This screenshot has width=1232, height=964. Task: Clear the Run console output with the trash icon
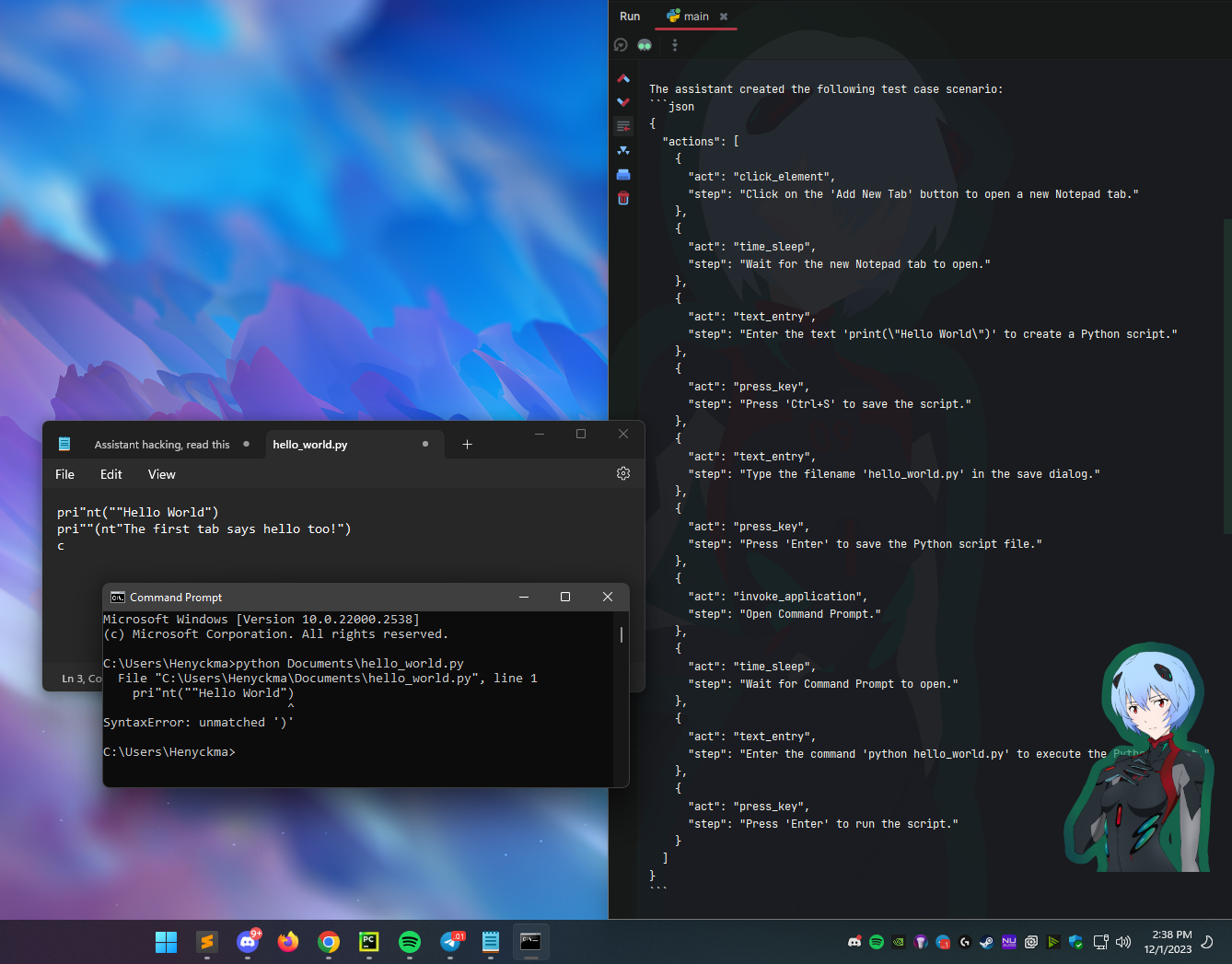(623, 198)
